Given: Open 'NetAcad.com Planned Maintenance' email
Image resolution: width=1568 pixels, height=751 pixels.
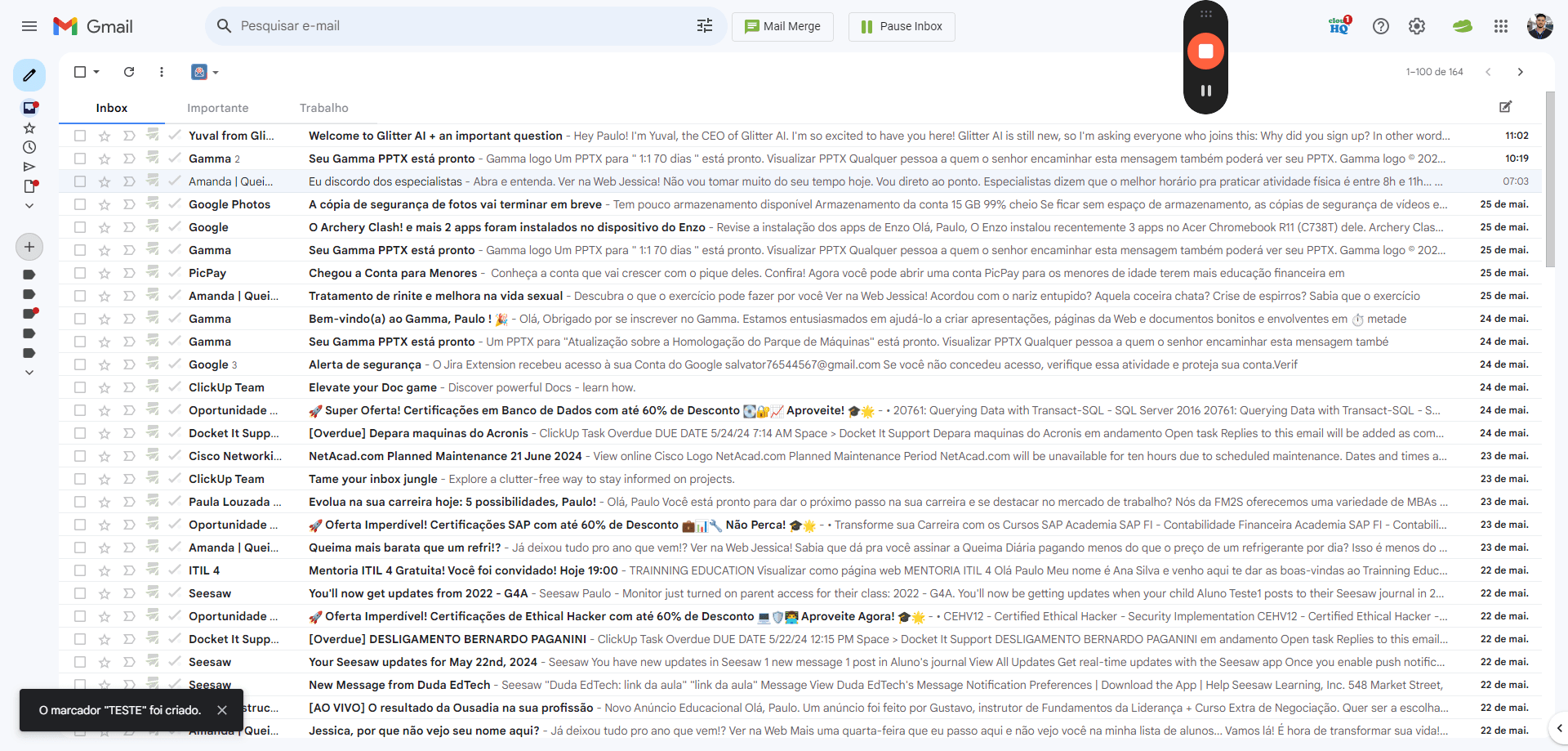Looking at the screenshot, I should (x=800, y=456).
